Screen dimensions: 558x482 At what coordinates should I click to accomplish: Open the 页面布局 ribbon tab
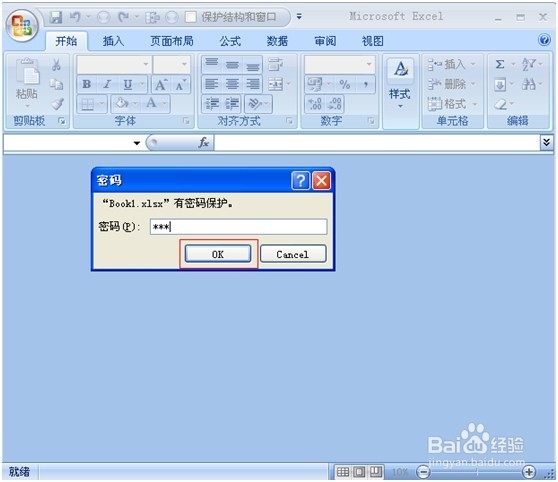point(172,41)
